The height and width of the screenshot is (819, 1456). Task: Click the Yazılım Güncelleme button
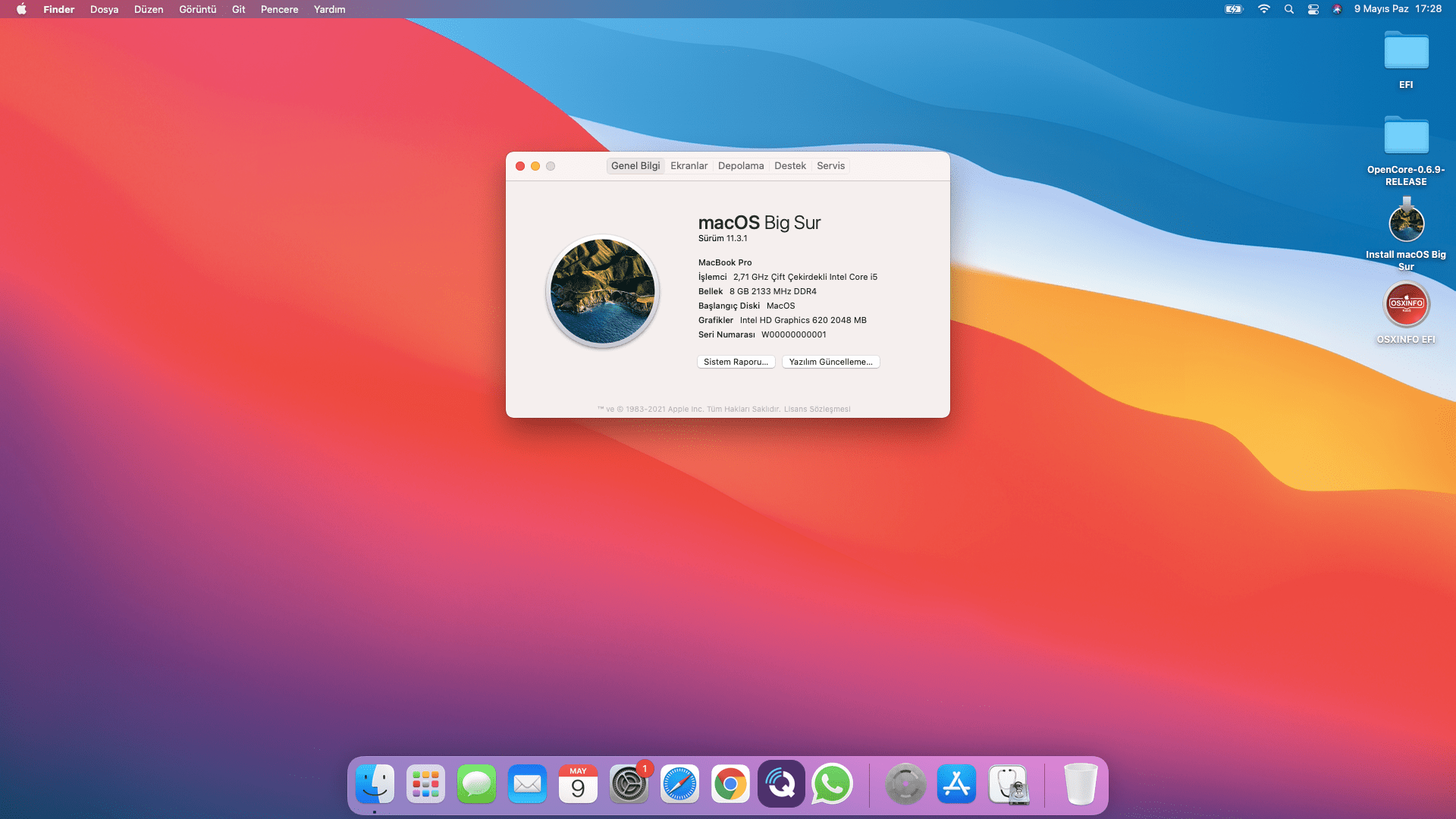tap(830, 362)
